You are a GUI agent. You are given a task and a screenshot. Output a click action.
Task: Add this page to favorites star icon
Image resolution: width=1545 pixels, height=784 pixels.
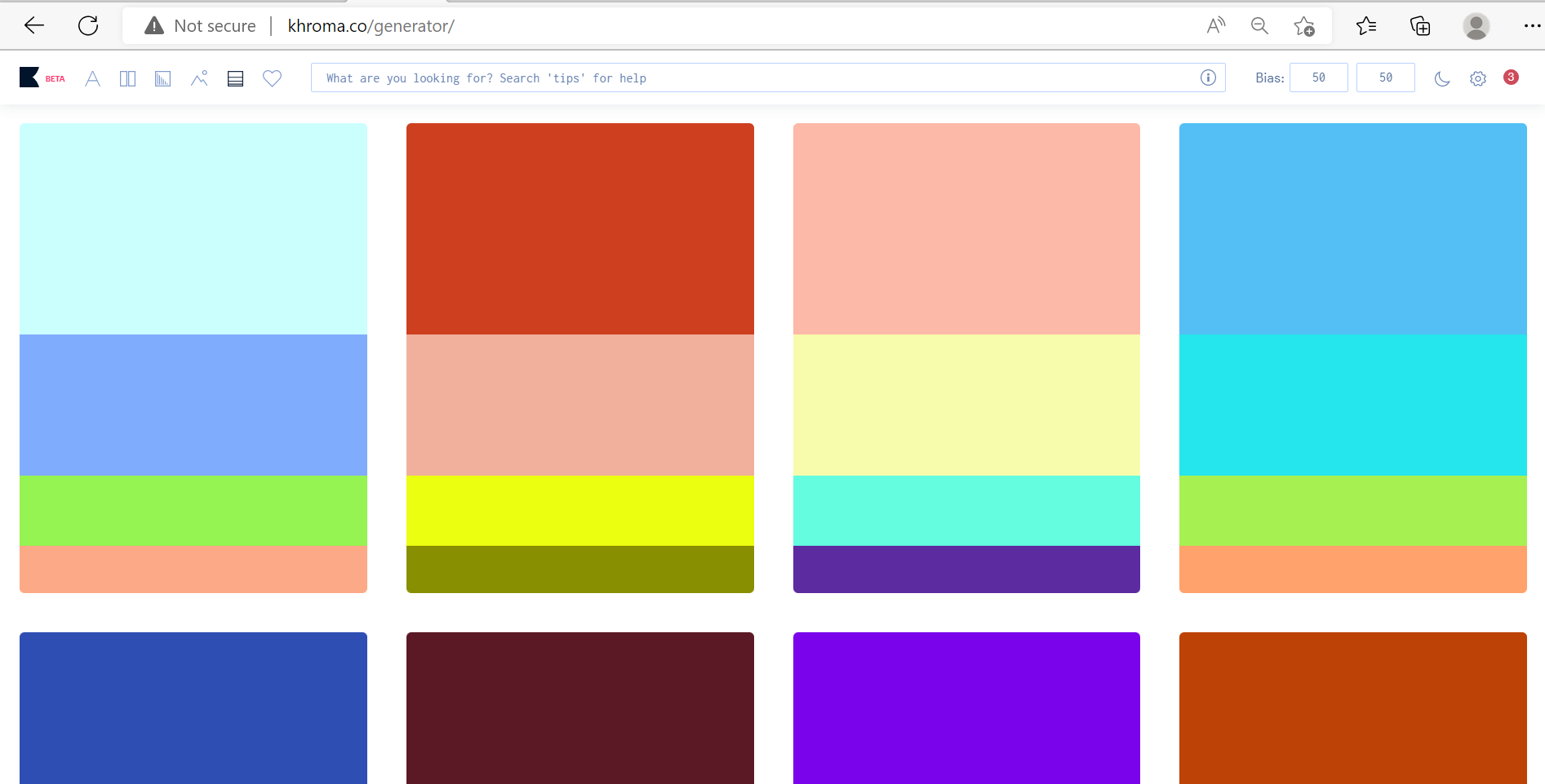point(1303,26)
